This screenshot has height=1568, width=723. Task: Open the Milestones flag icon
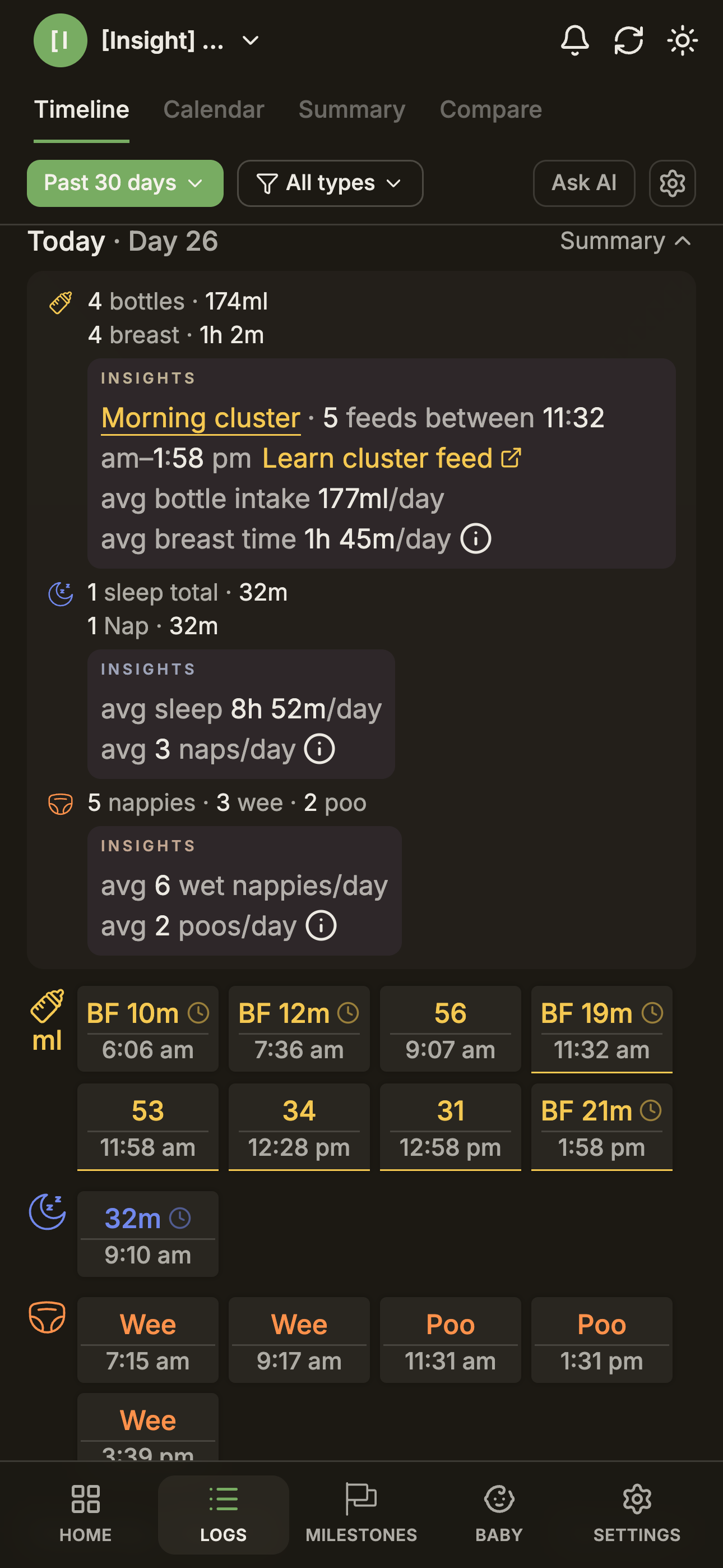(x=361, y=1498)
